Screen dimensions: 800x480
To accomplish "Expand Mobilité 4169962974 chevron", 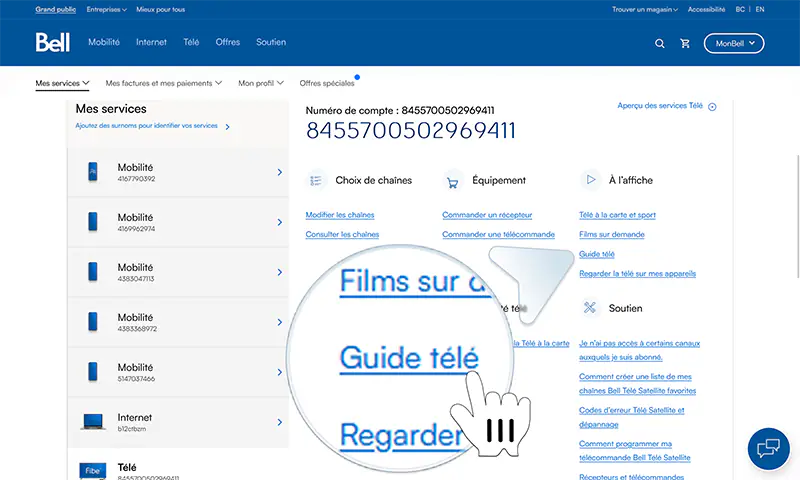I will click(x=280, y=222).
